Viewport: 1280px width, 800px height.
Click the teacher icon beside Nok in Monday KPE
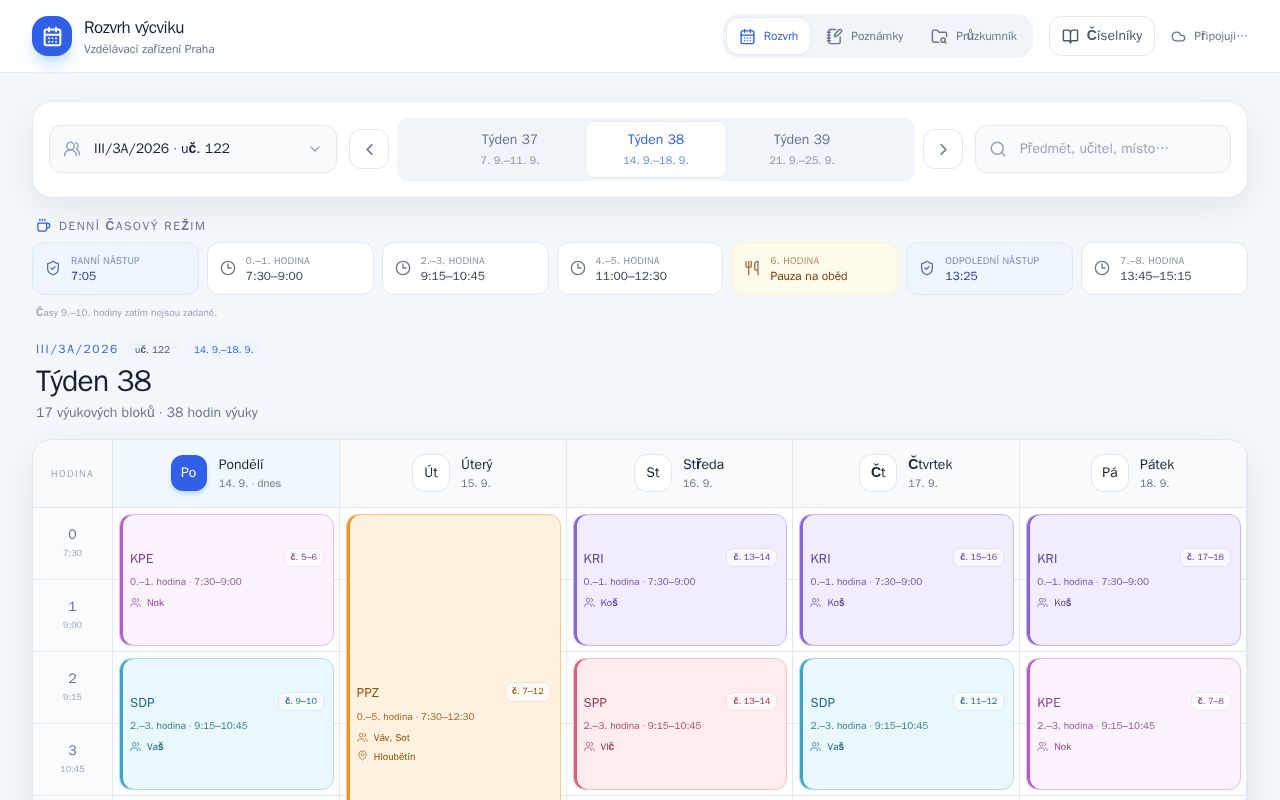click(136, 603)
